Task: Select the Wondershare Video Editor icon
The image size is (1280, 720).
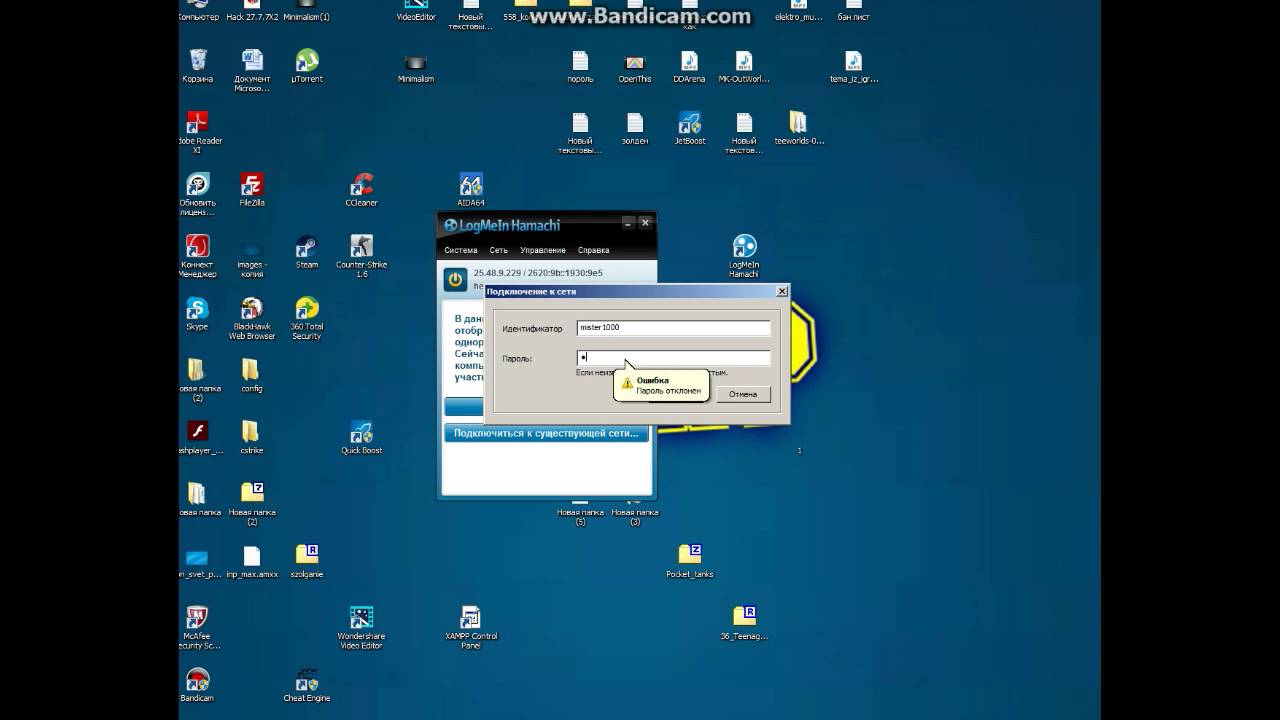Action: click(x=361, y=628)
